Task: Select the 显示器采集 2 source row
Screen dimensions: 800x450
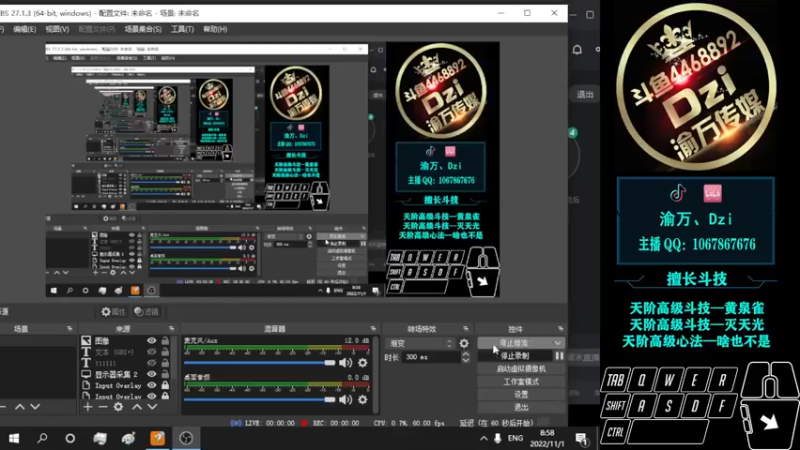Action: (126, 374)
